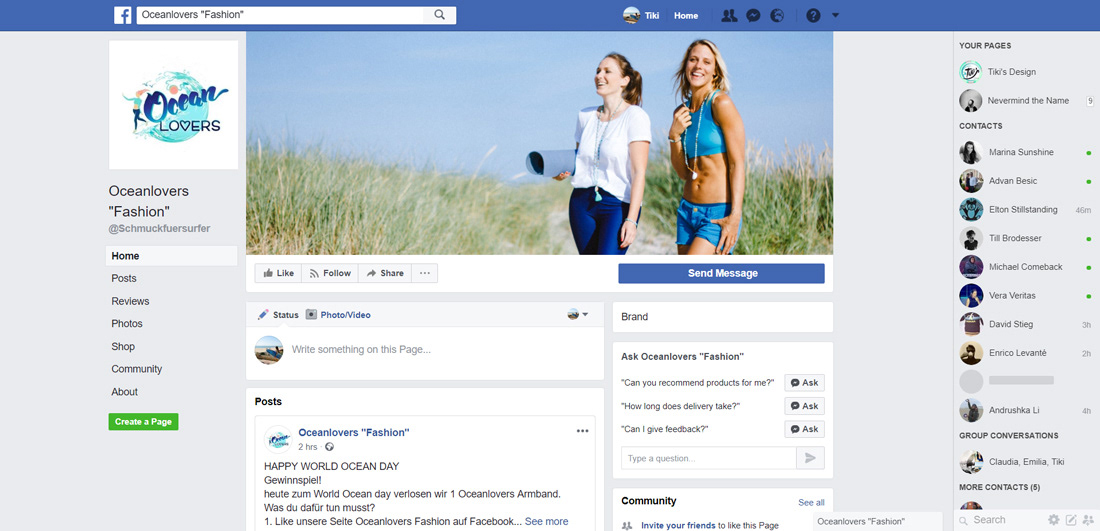Click the search field with Oceanlovers "Fashion"
This screenshot has width=1100, height=531.
pyautogui.click(x=280, y=15)
